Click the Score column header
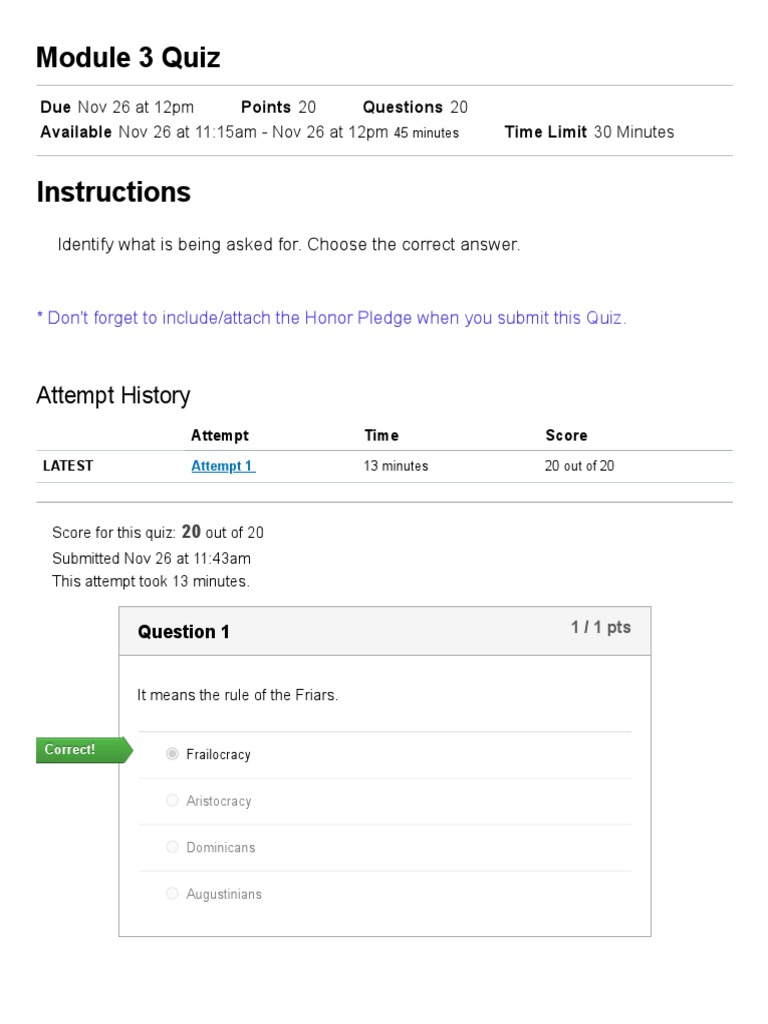768x1024 pixels. 566,436
